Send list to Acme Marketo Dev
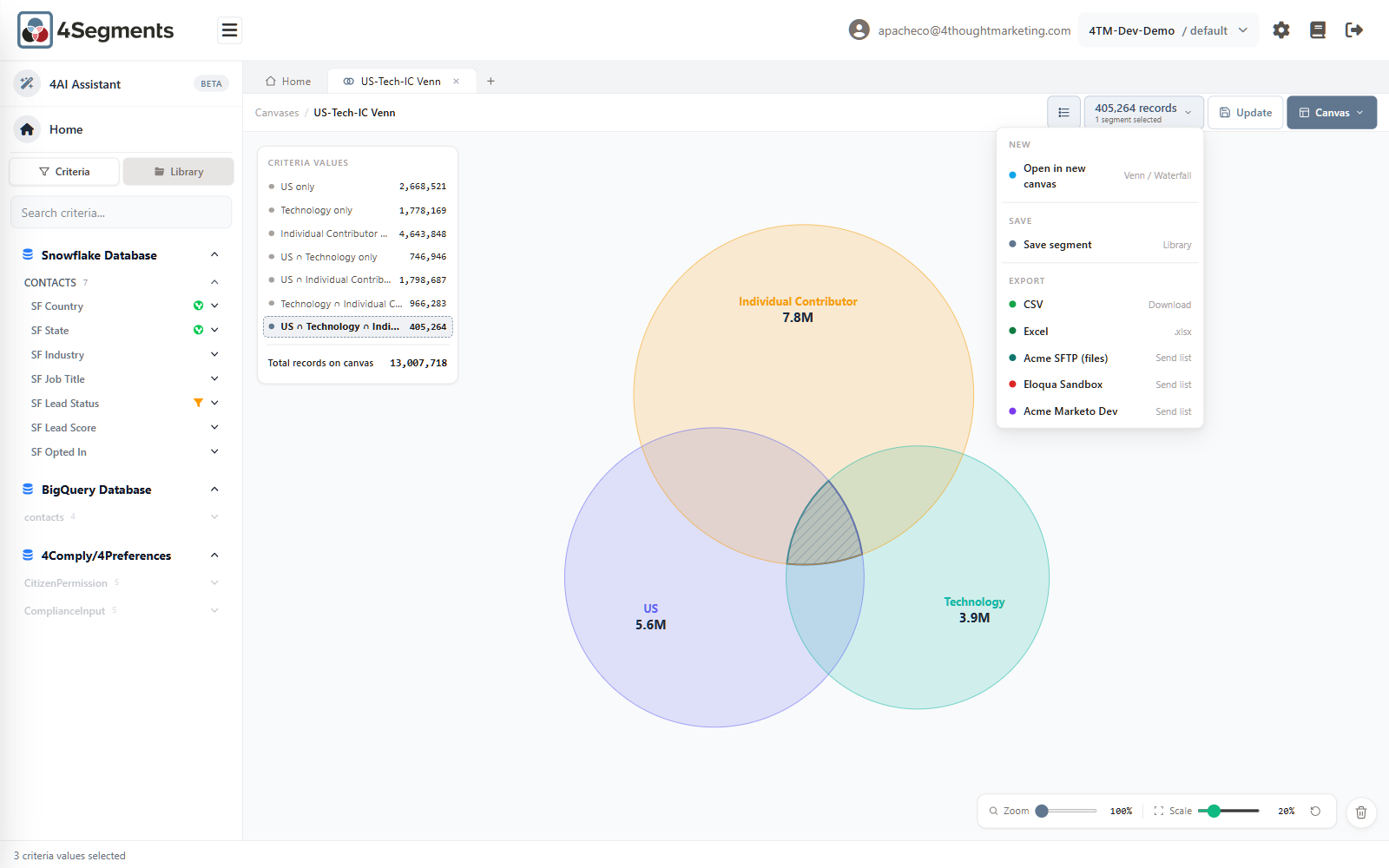The image size is (1389, 868). (x=1100, y=411)
